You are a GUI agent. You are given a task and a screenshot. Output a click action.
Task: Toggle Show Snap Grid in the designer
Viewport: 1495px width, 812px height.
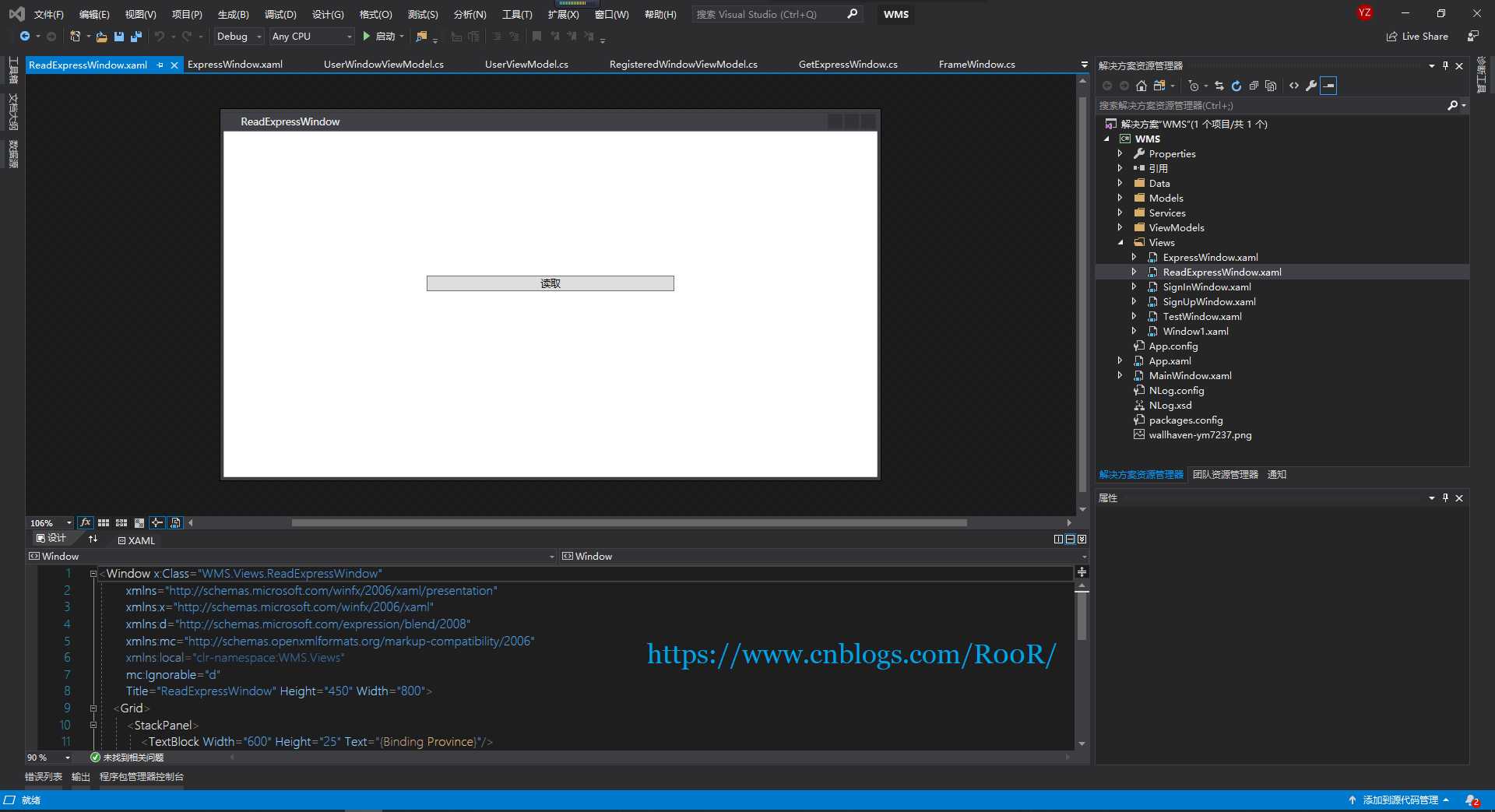coord(104,522)
